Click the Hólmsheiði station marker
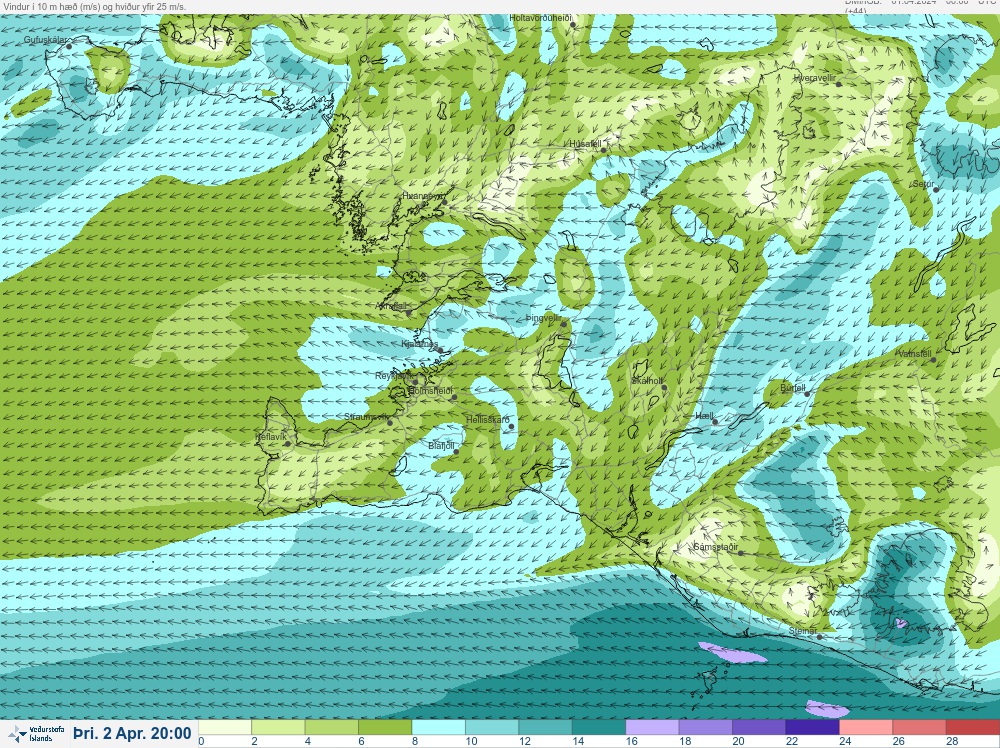 tap(454, 397)
